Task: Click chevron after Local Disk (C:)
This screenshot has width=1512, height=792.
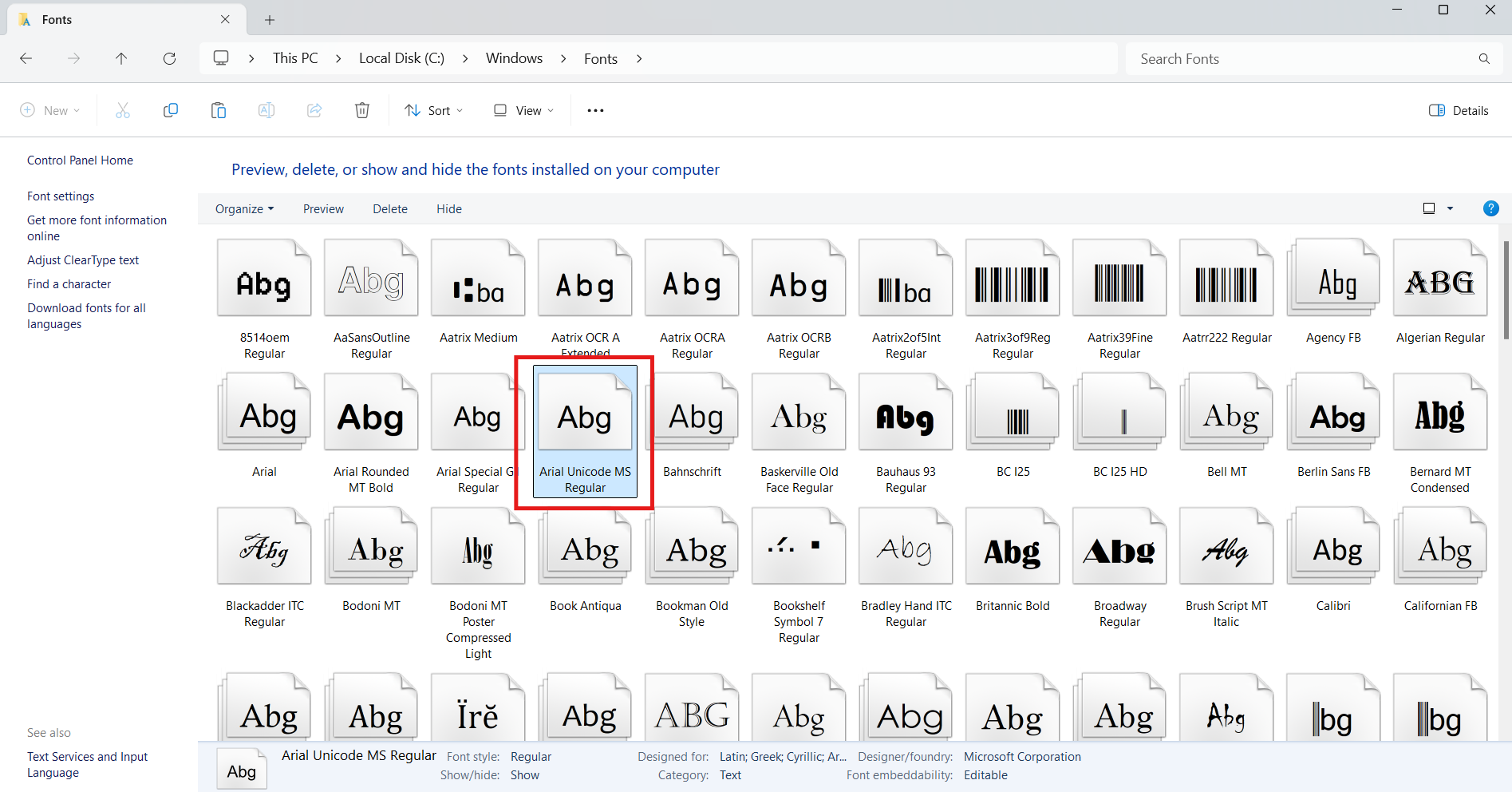Action: (465, 58)
